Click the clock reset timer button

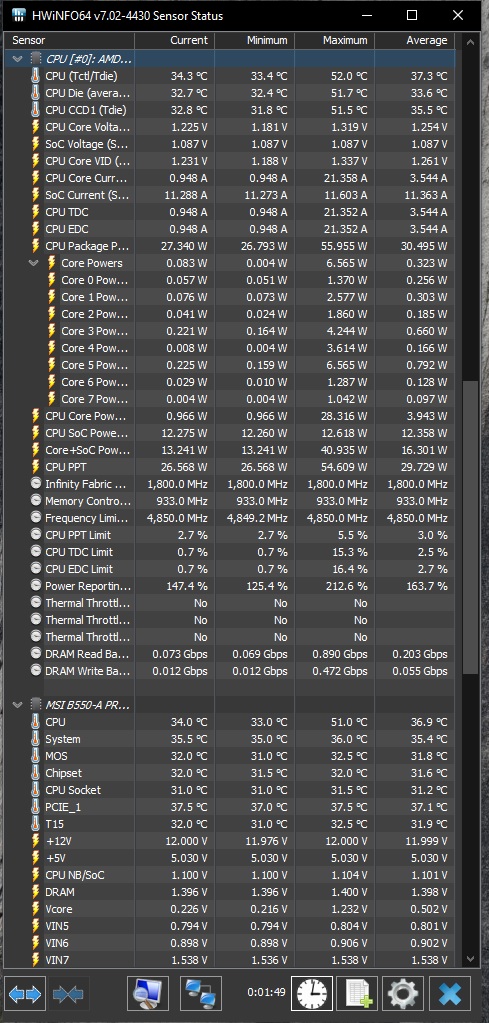point(312,994)
